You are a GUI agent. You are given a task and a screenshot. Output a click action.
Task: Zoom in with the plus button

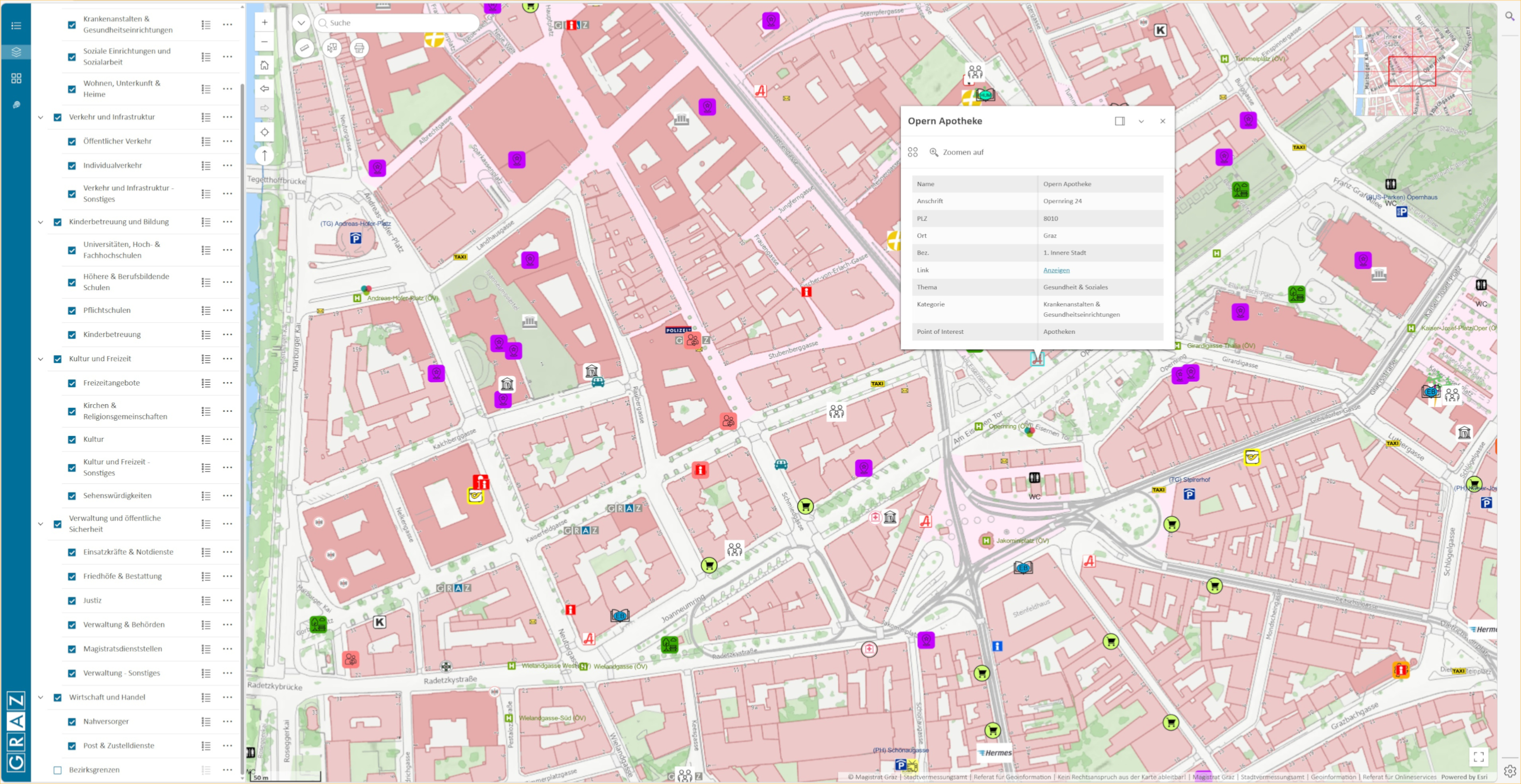[x=264, y=22]
